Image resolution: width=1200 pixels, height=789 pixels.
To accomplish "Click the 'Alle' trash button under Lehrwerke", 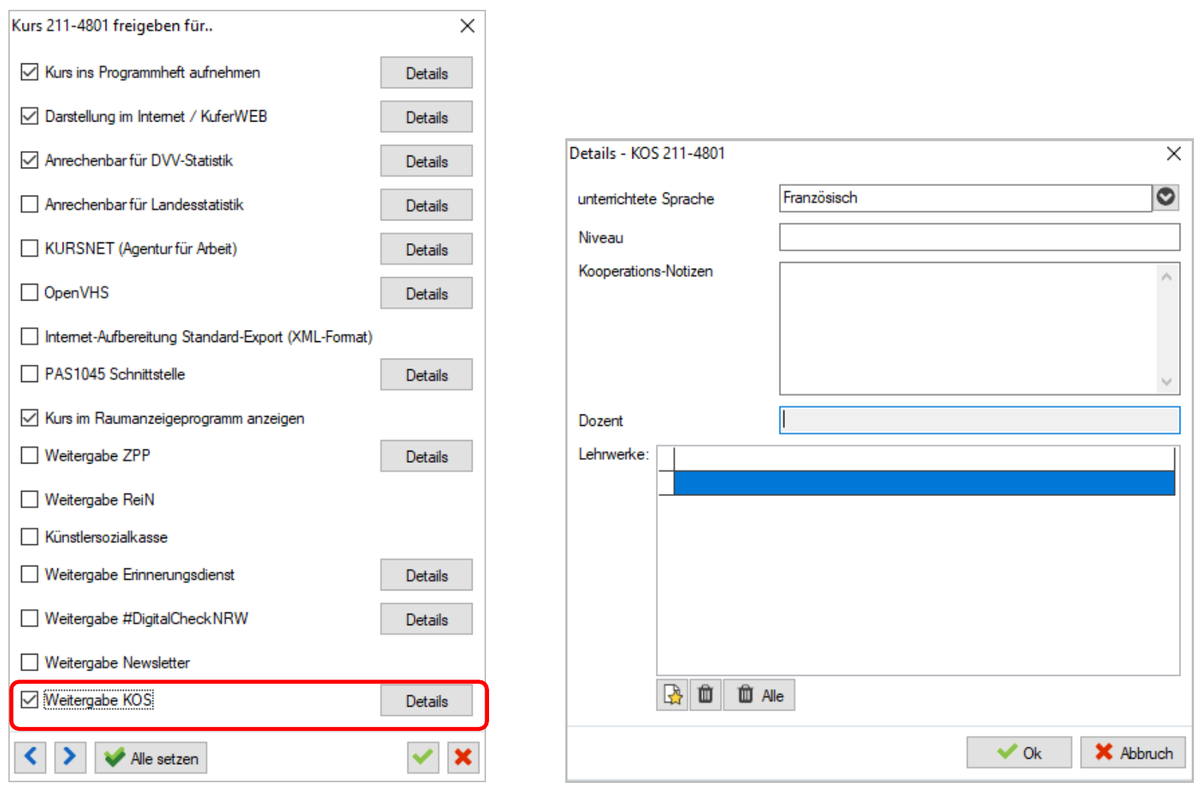I will tap(759, 695).
